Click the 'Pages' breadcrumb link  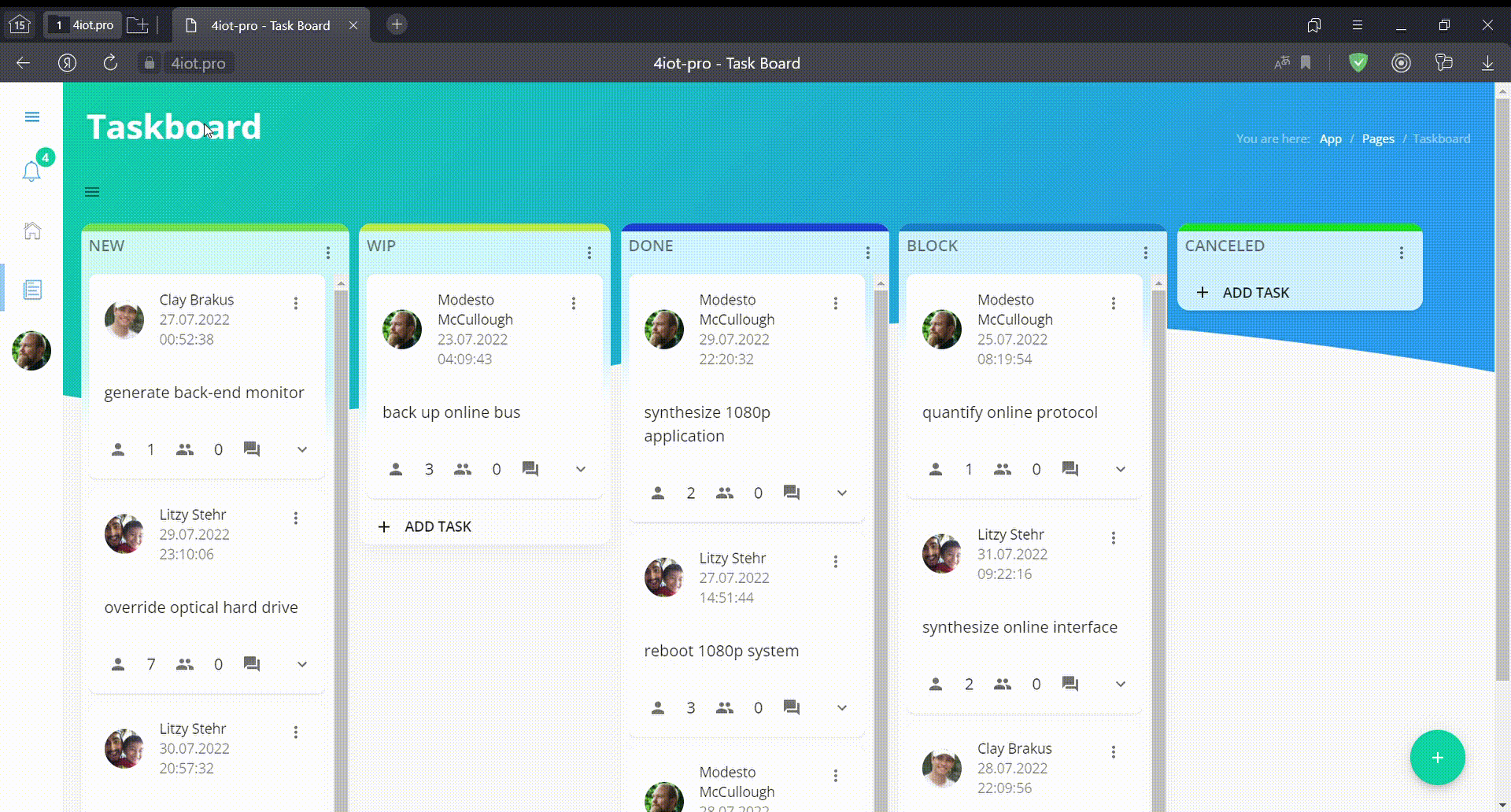point(1377,138)
